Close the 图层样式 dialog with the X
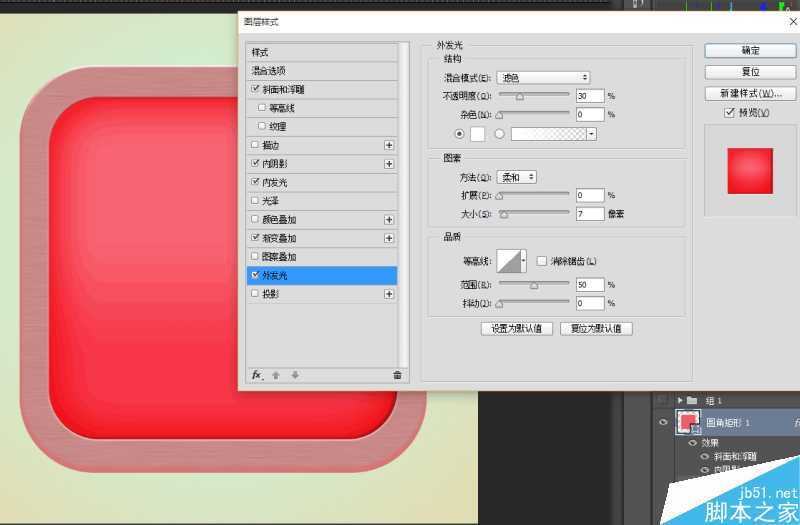Screen dimensions: 800x525 pyautogui.click(x=793, y=21)
